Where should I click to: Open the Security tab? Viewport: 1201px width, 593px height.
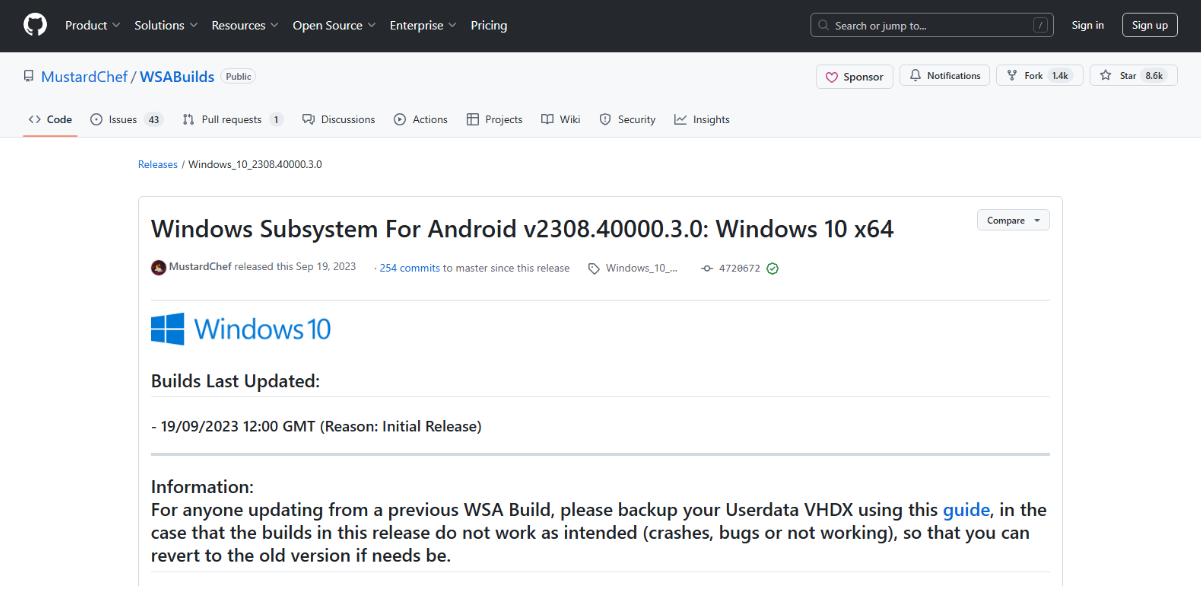(627, 119)
